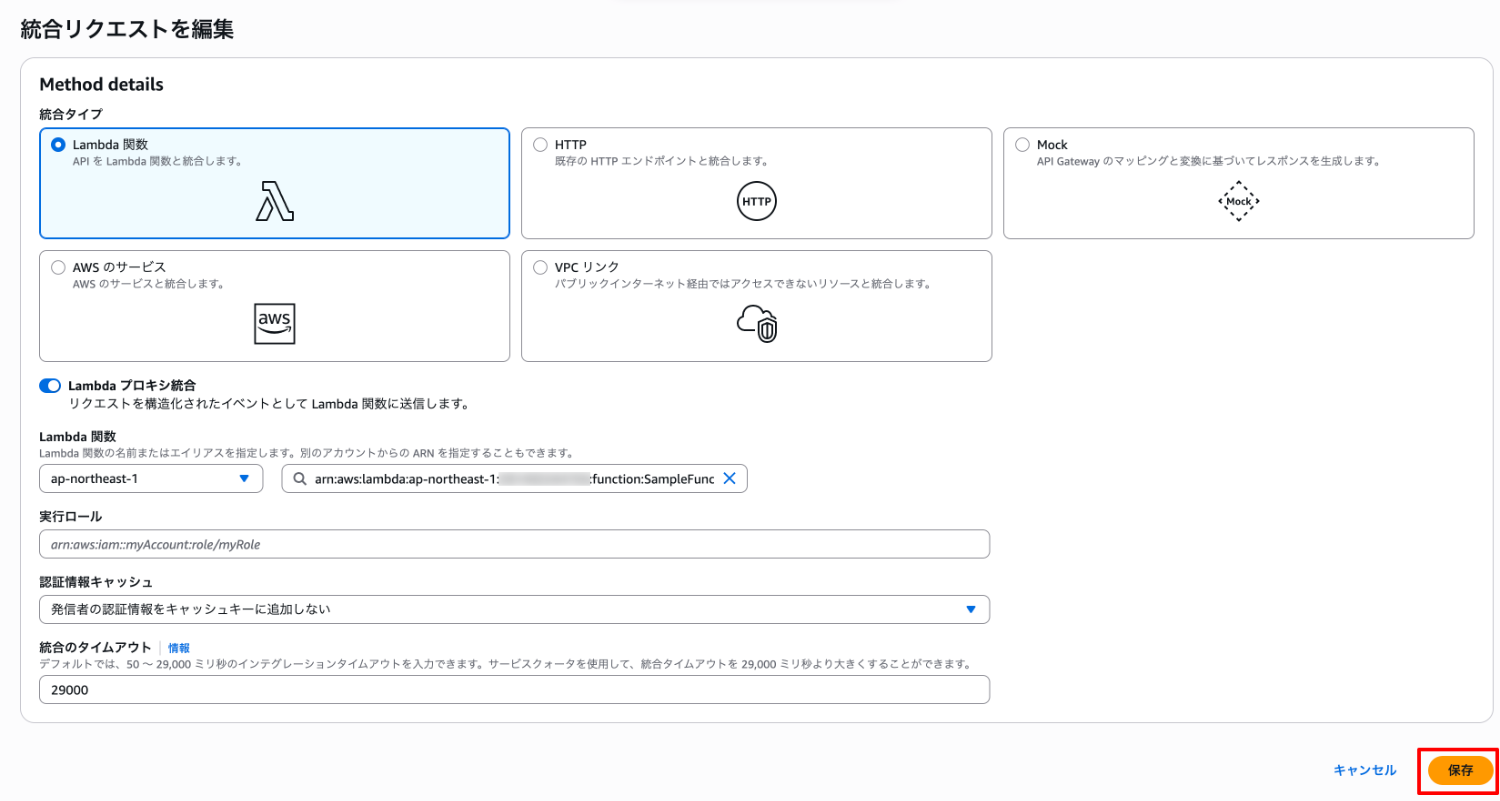Select the Mock integration type radio
The image size is (1500, 801).
(x=1023, y=145)
